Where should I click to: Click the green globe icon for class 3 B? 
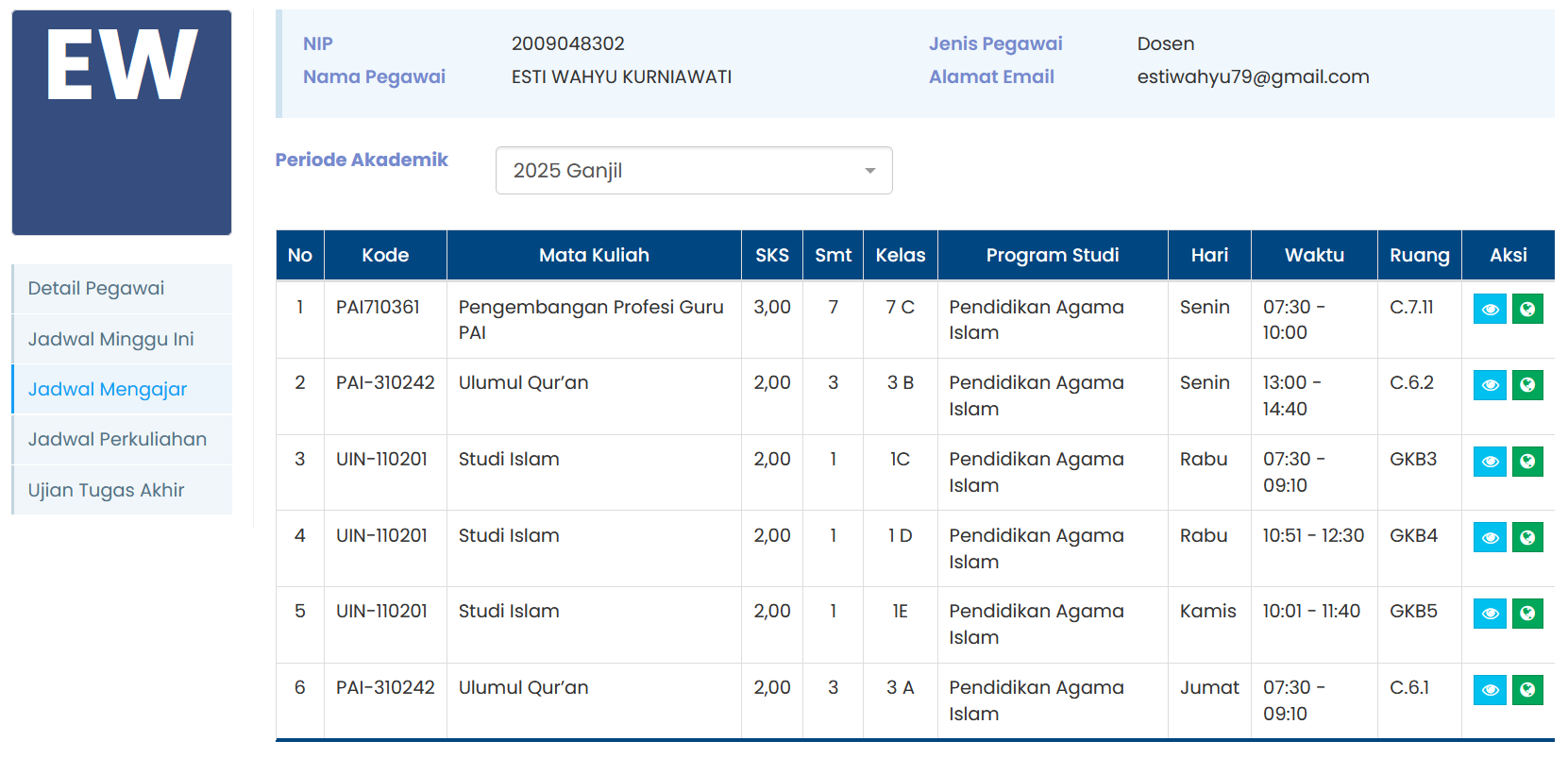(x=1527, y=385)
